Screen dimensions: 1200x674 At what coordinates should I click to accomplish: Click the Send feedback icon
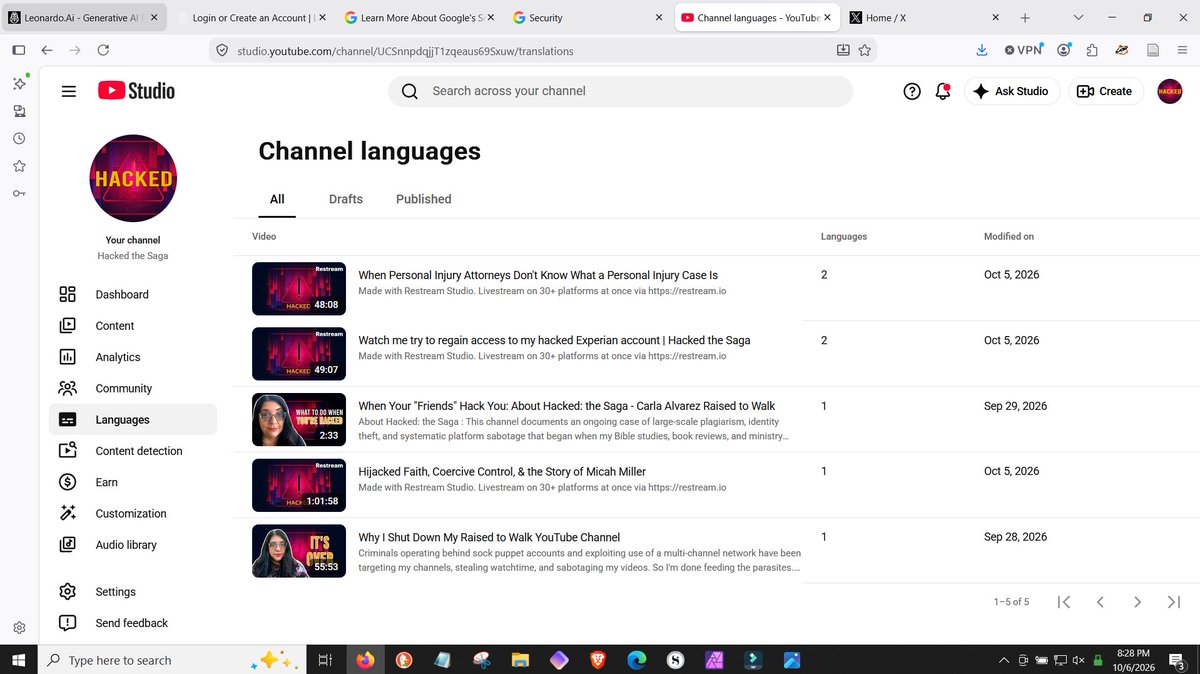click(68, 623)
